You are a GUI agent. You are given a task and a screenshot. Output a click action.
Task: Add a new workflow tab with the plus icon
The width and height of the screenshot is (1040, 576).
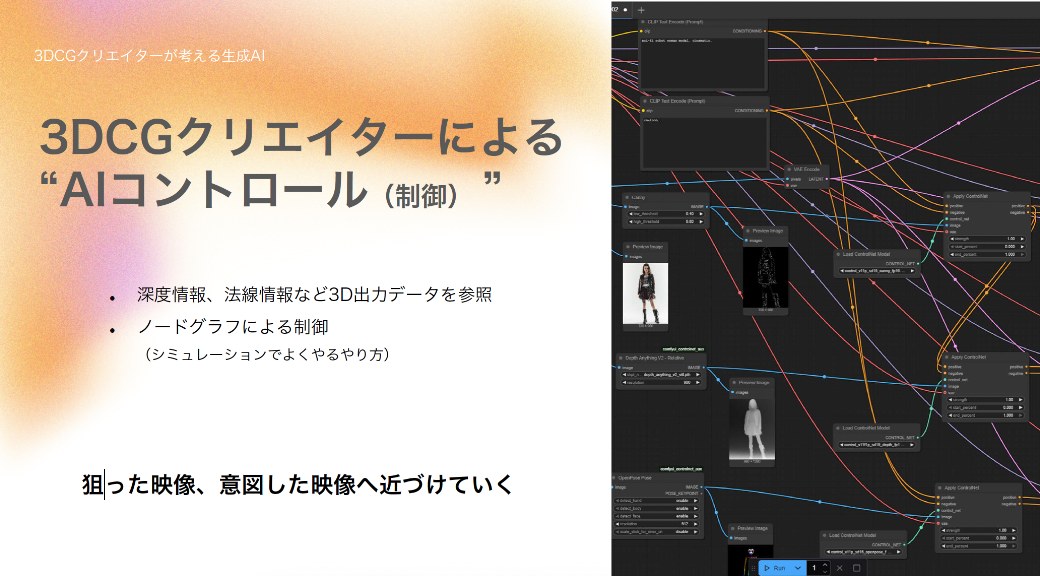pyautogui.click(x=641, y=9)
